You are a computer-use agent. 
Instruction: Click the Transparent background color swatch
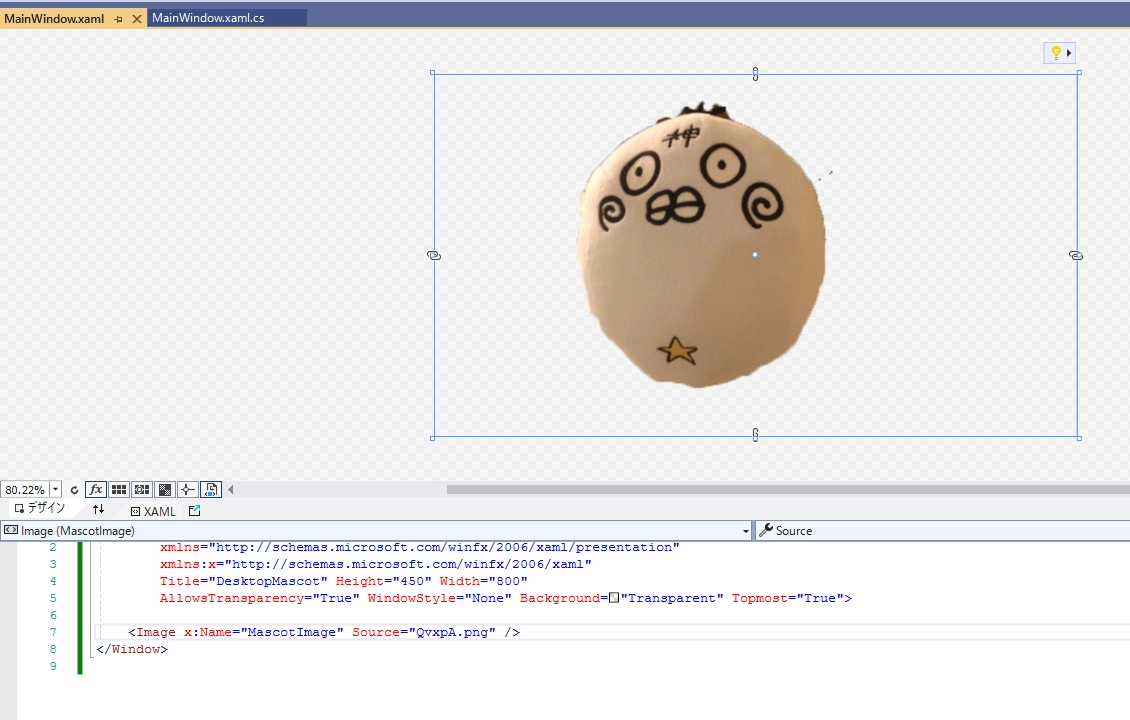[x=614, y=598]
